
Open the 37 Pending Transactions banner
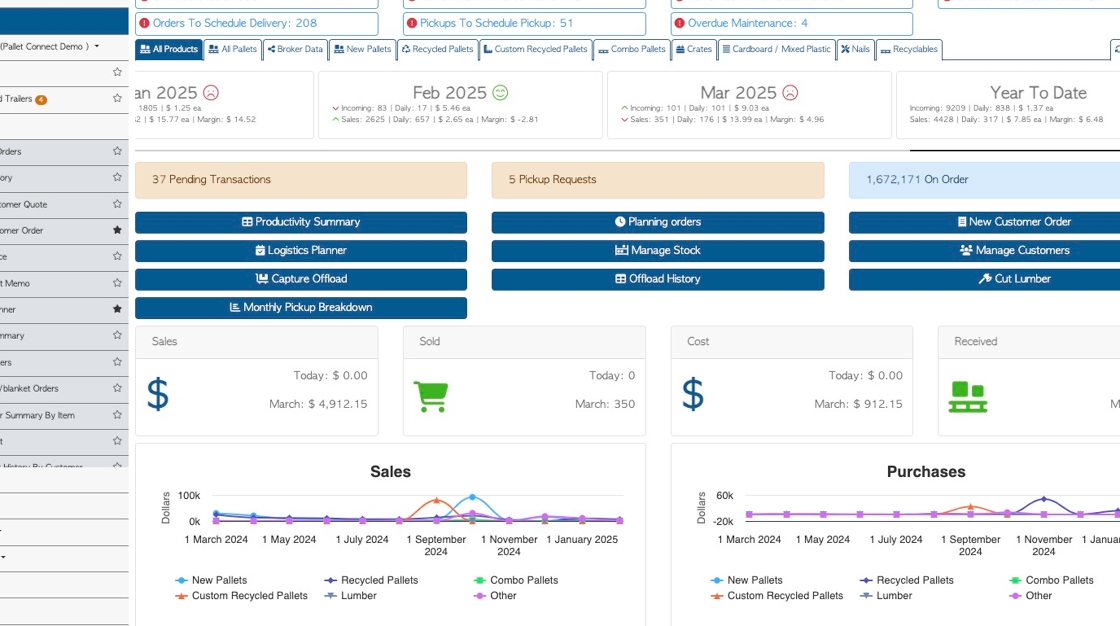(301, 180)
